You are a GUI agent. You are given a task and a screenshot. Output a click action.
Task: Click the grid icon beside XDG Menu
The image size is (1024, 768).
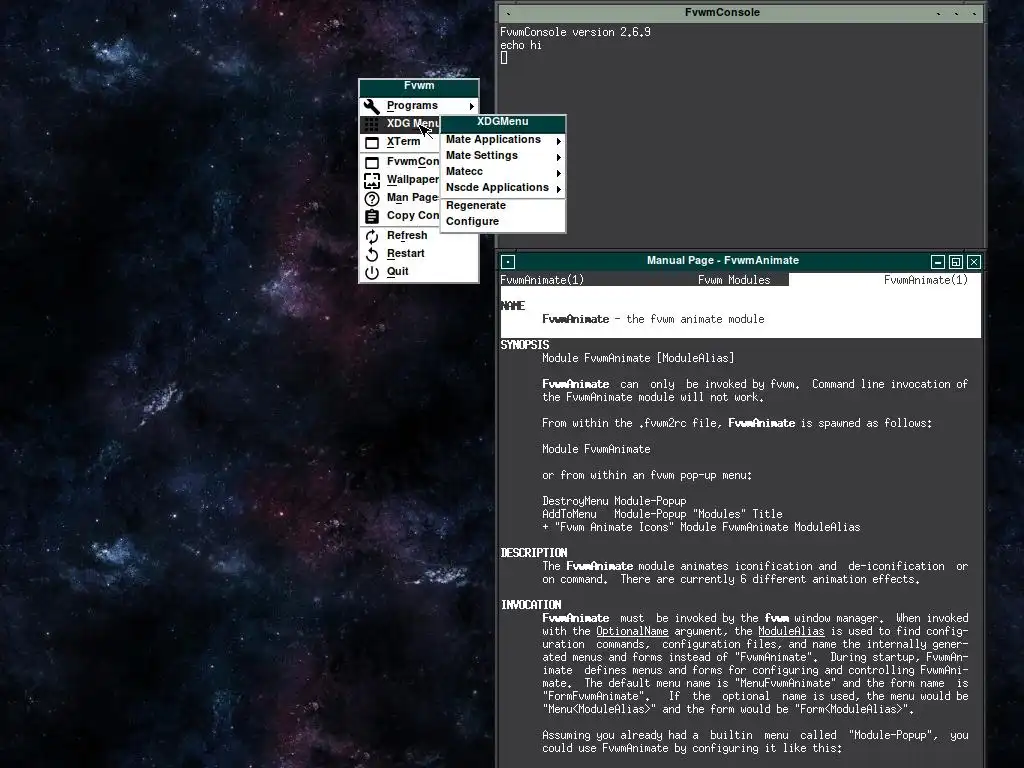[372, 124]
